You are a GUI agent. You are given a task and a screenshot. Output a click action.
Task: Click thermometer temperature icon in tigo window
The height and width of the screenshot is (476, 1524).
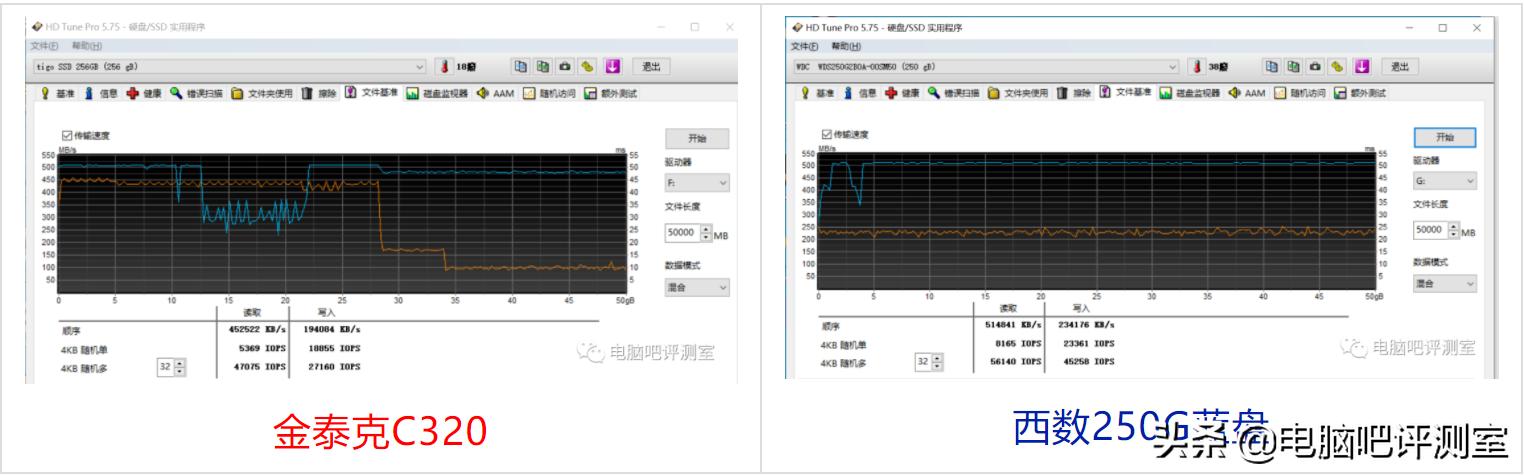[446, 66]
